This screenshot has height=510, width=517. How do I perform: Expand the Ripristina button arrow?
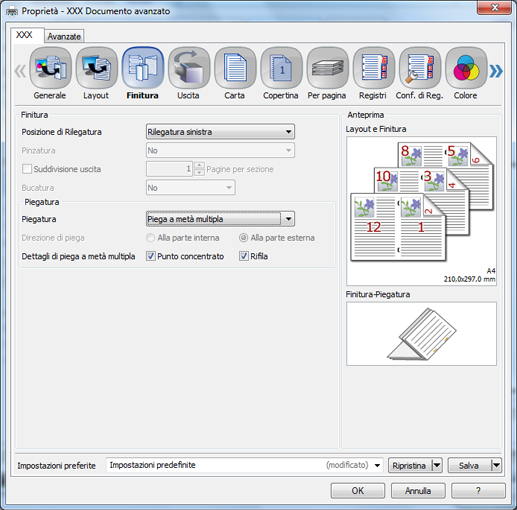point(437,465)
